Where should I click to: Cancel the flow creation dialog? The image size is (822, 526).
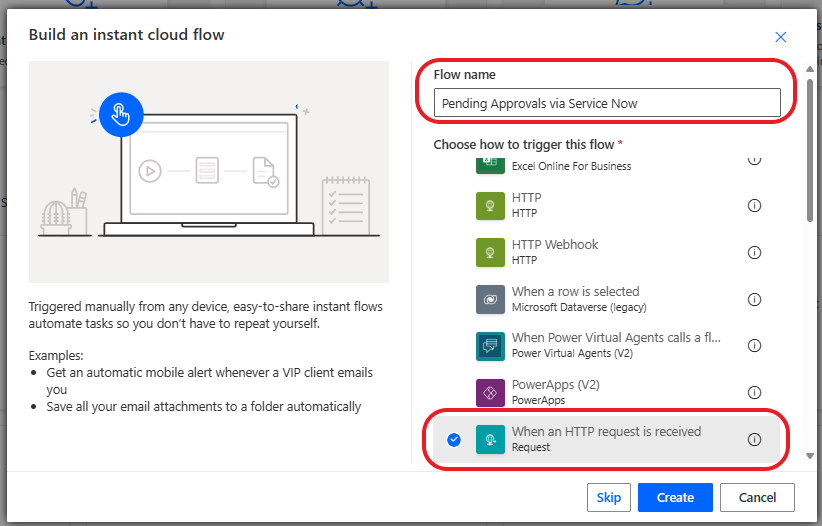click(x=757, y=497)
